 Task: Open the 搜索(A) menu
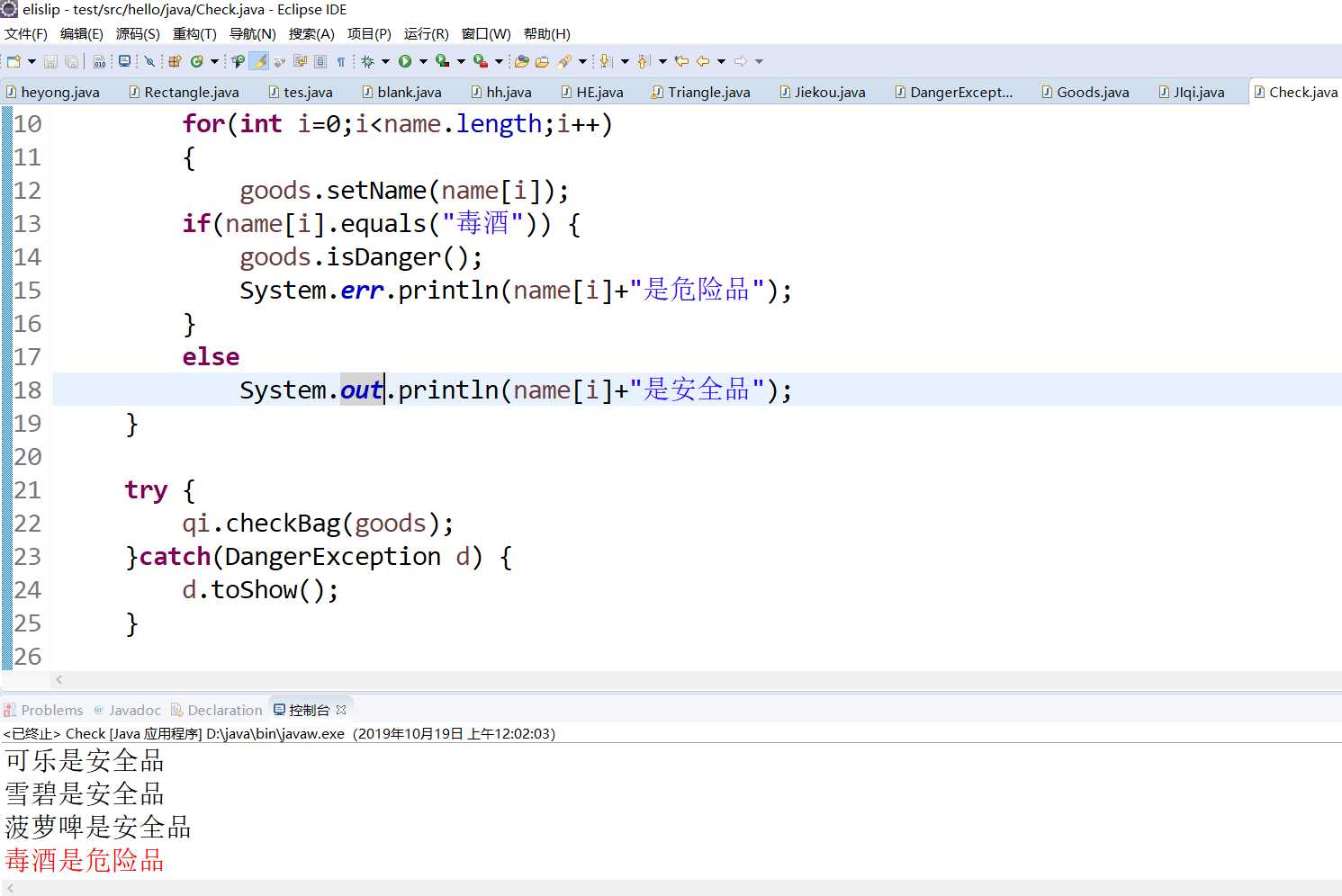point(311,34)
